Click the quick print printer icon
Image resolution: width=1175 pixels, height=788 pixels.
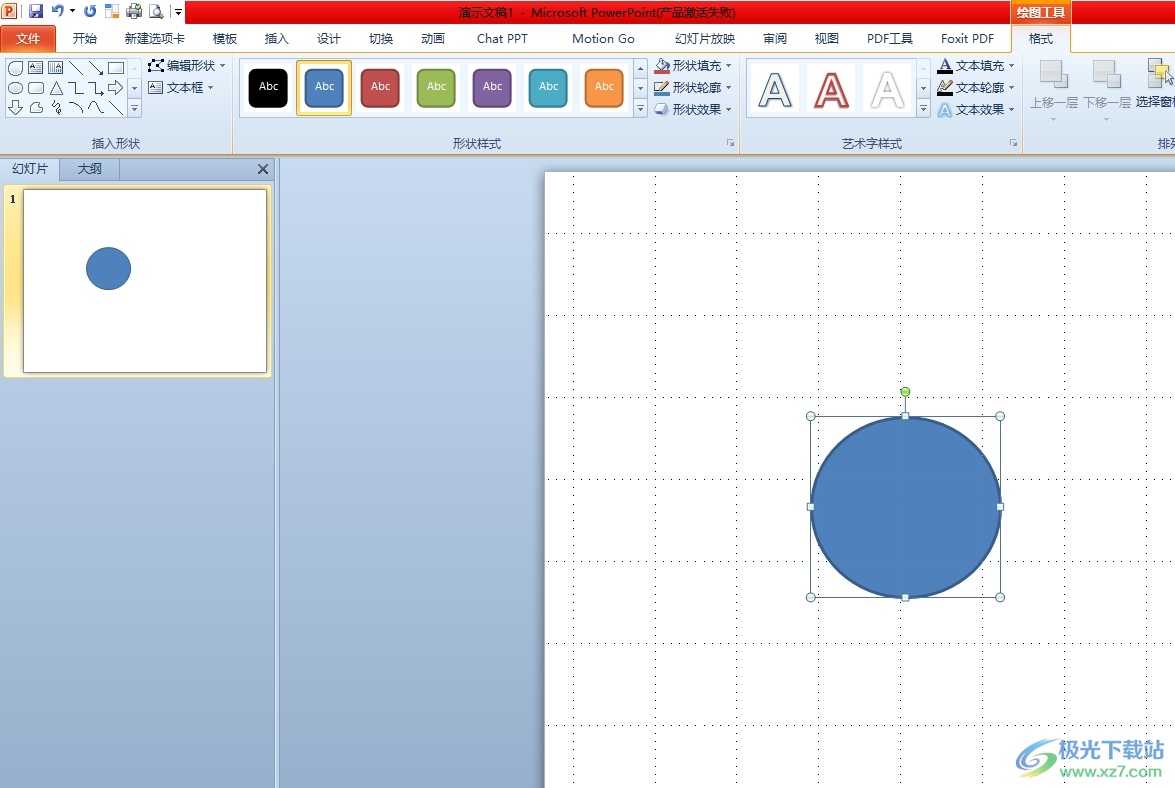(134, 10)
